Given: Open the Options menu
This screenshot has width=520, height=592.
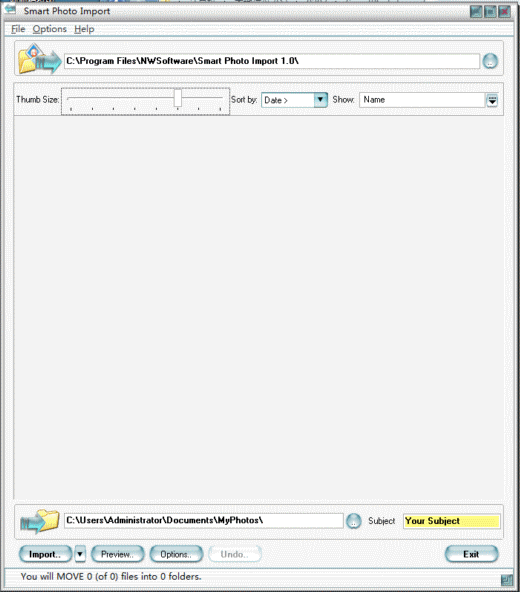Looking at the screenshot, I should [49, 29].
